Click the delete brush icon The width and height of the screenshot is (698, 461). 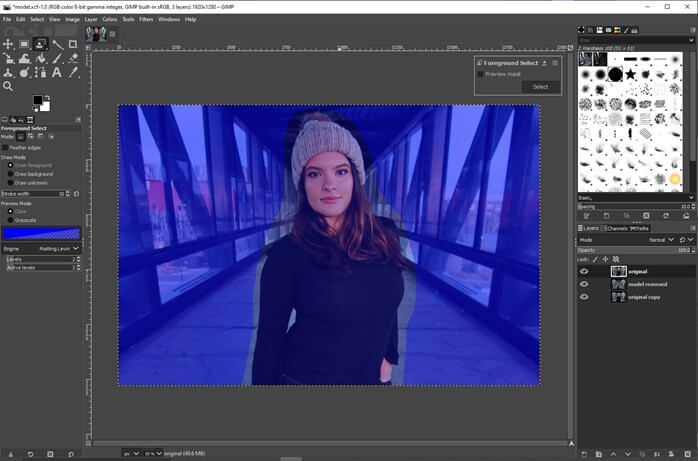coord(646,216)
